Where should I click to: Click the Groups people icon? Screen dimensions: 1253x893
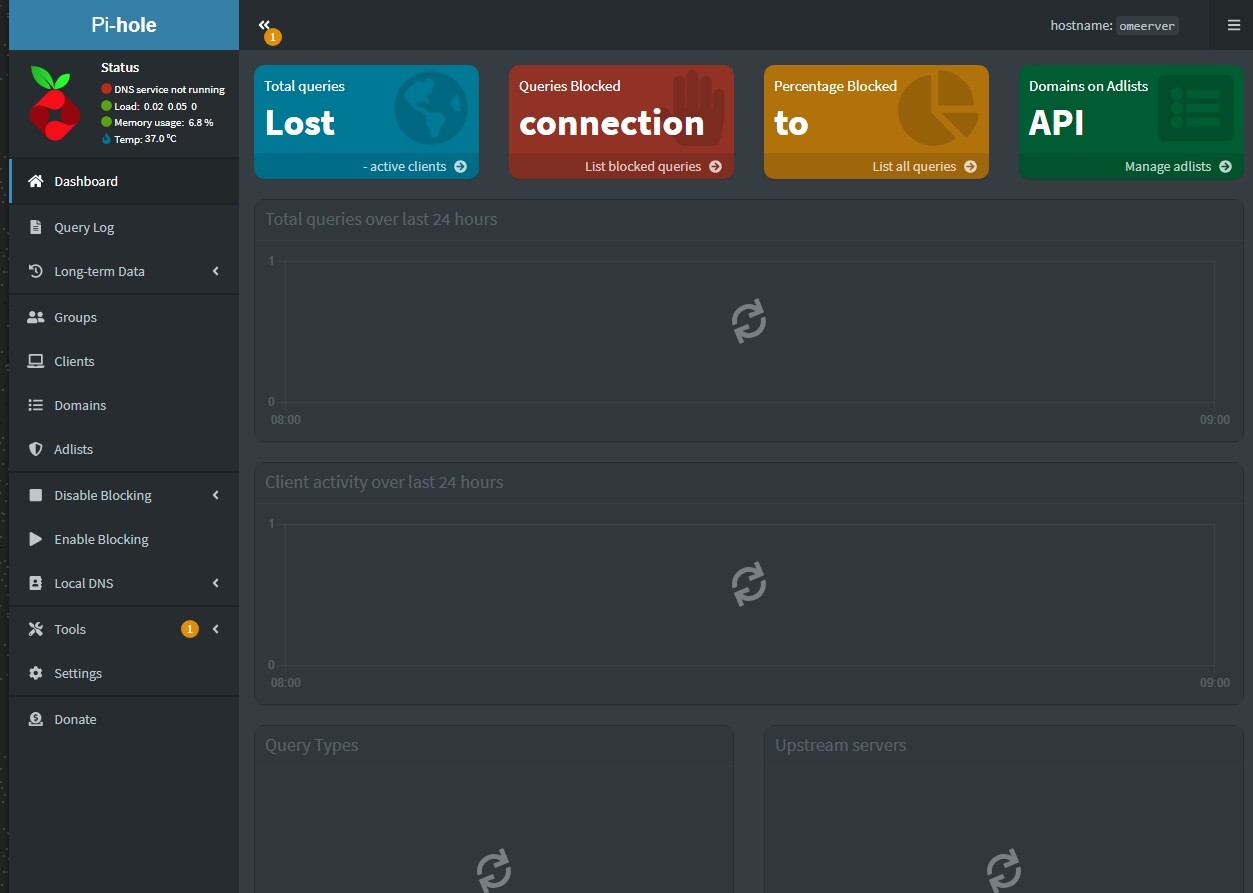coord(36,317)
